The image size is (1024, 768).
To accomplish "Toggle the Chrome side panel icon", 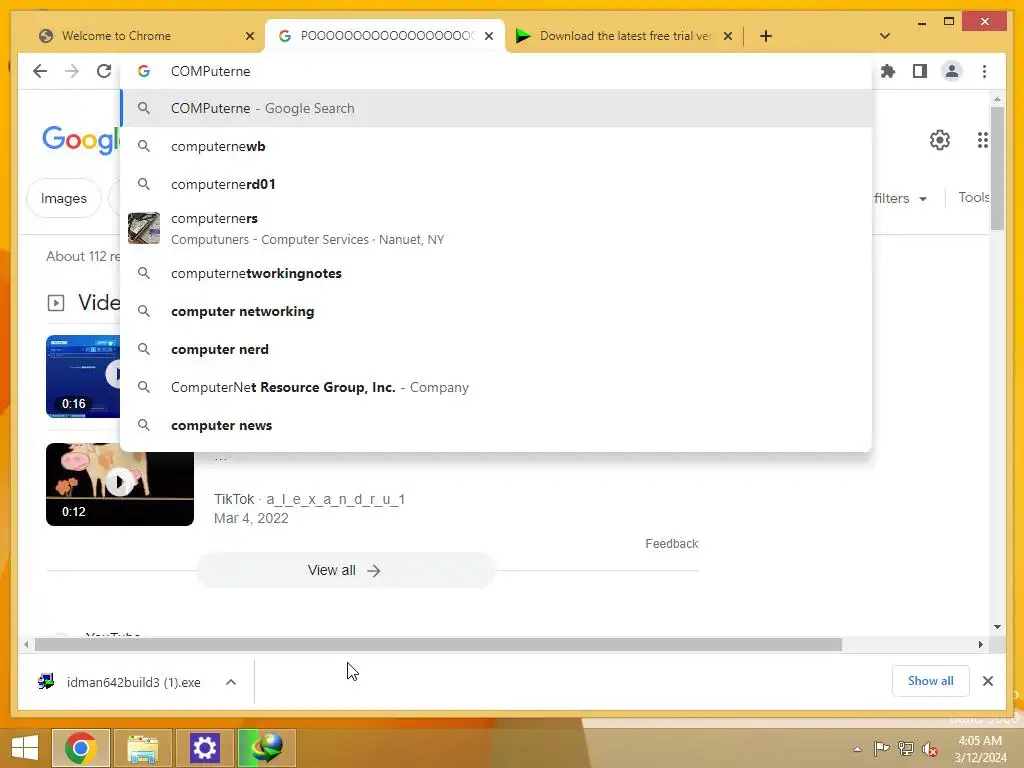I will pyautogui.click(x=920, y=71).
